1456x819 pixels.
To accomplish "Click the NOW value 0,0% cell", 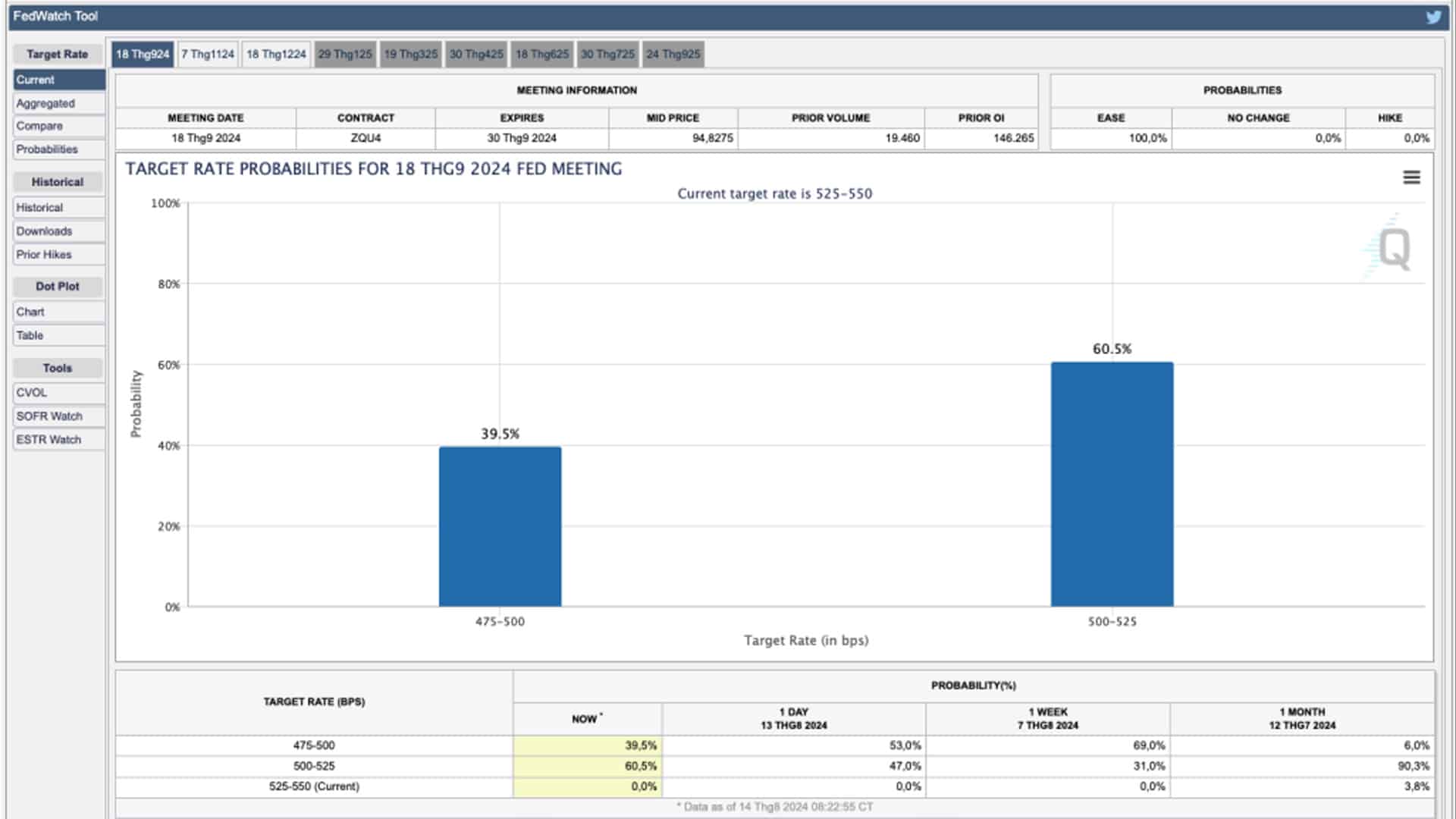I will (x=588, y=786).
